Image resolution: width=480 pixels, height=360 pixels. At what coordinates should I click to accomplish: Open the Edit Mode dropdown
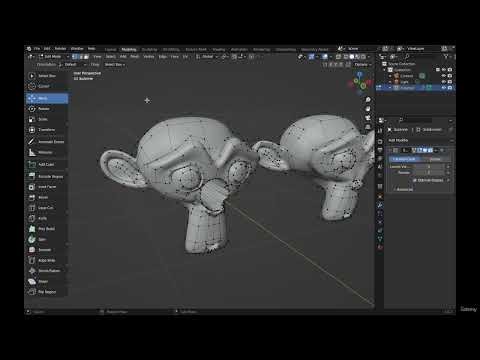click(x=54, y=57)
